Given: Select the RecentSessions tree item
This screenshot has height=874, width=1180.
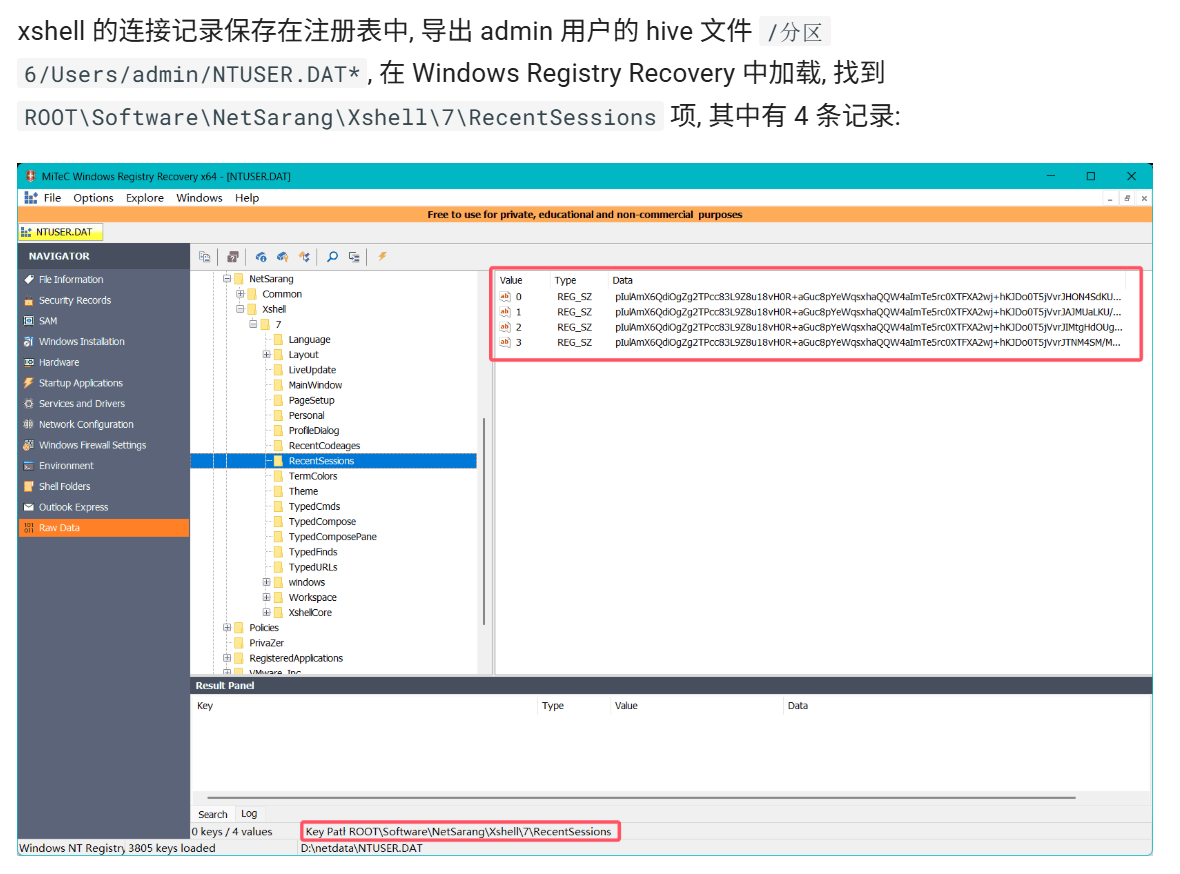Looking at the screenshot, I should pyautogui.click(x=321, y=461).
